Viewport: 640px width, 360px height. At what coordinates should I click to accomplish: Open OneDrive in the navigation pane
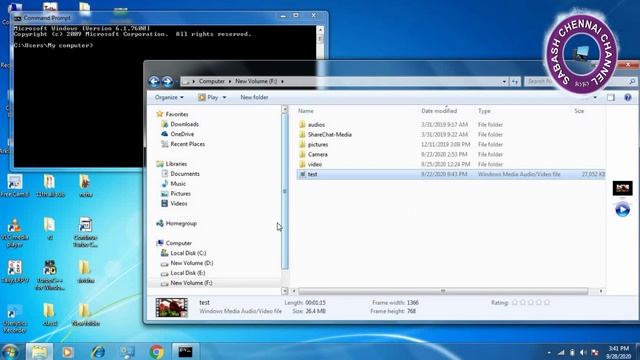(x=182, y=134)
